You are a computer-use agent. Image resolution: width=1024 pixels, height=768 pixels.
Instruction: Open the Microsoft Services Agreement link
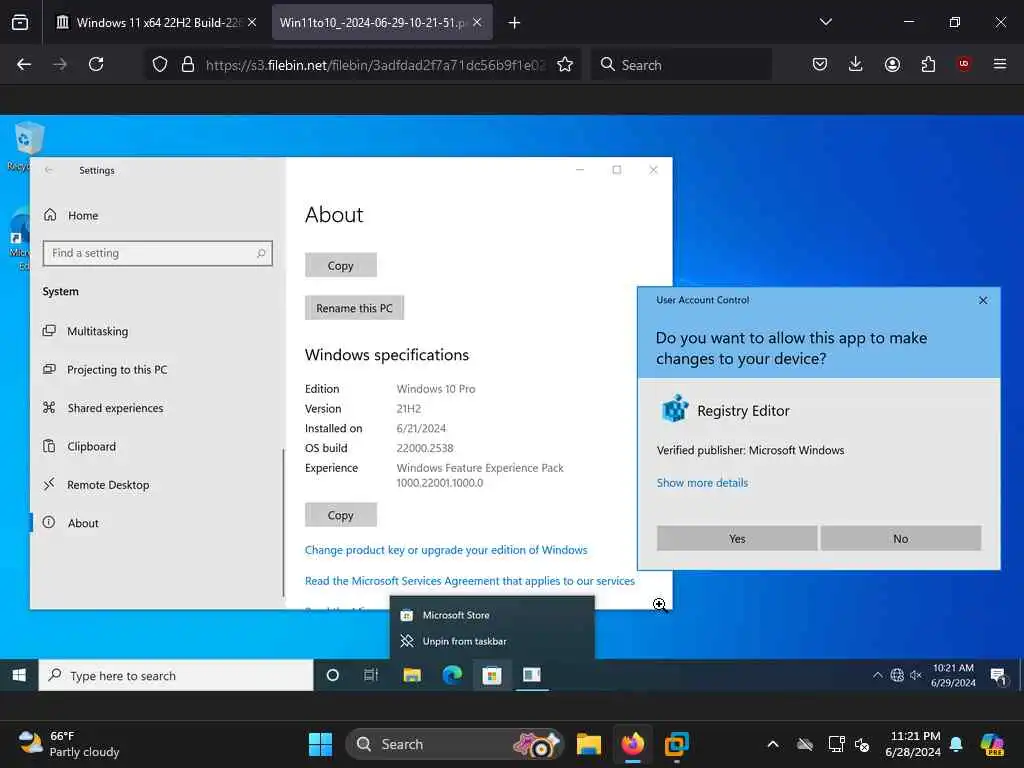(x=470, y=581)
